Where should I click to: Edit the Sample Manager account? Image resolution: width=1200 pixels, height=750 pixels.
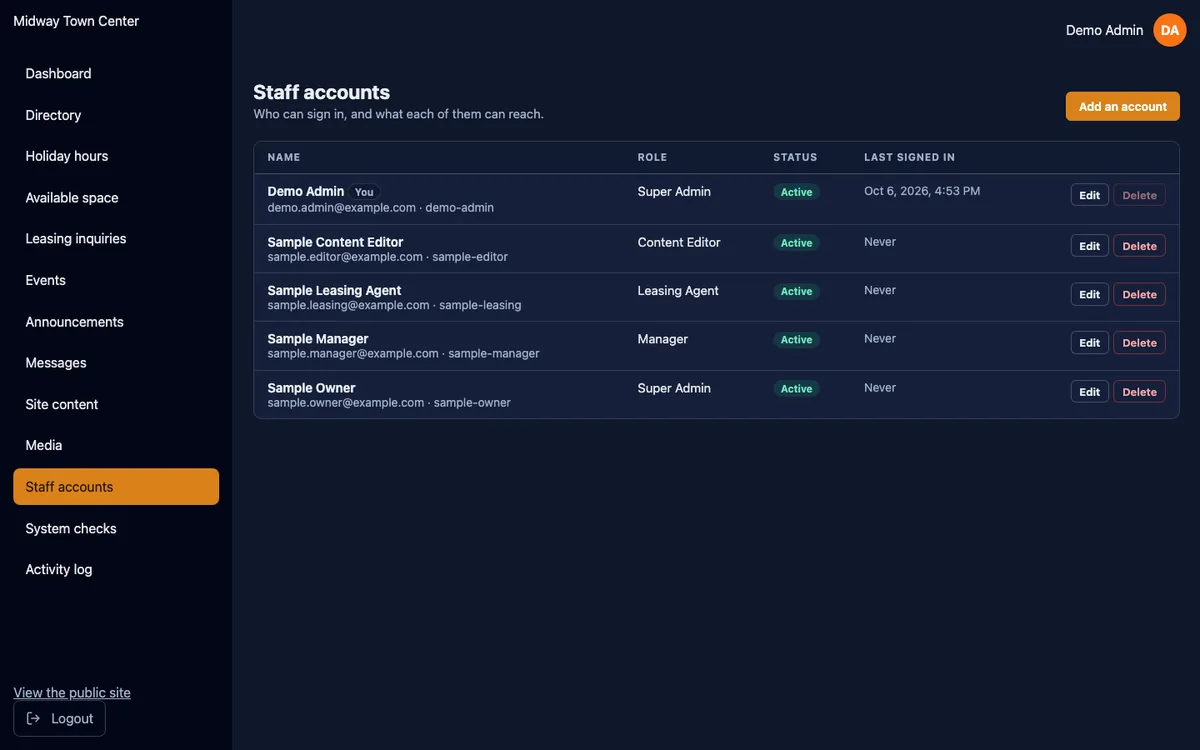coord(1089,343)
